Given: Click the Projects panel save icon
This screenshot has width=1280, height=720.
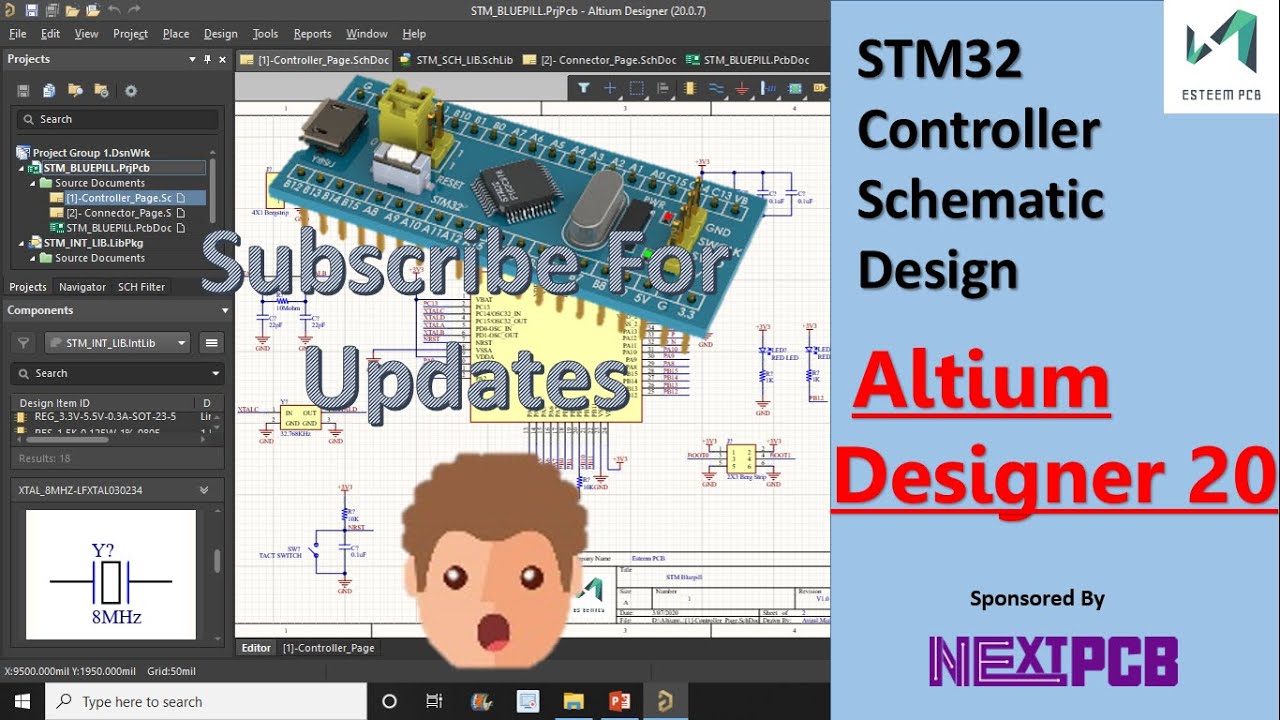Looking at the screenshot, I should click(23, 90).
